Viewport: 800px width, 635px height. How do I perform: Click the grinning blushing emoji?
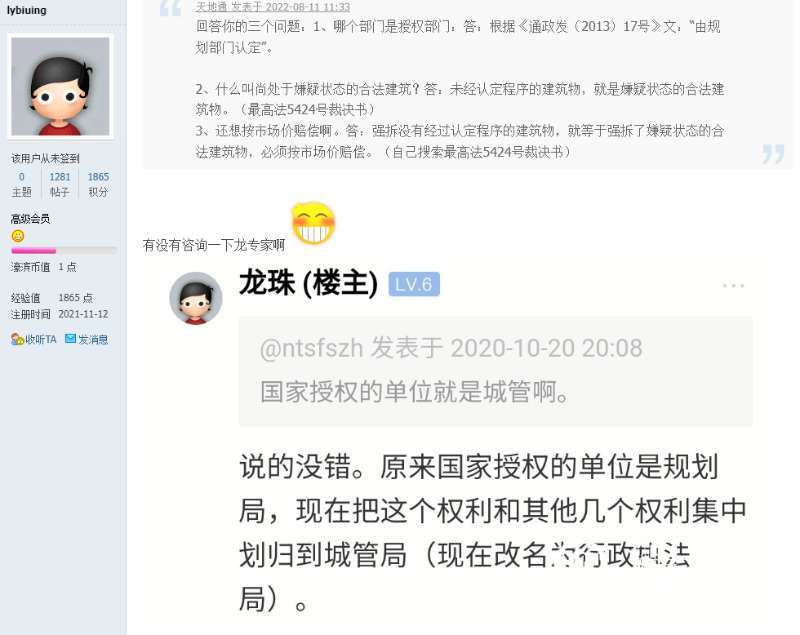click(313, 223)
